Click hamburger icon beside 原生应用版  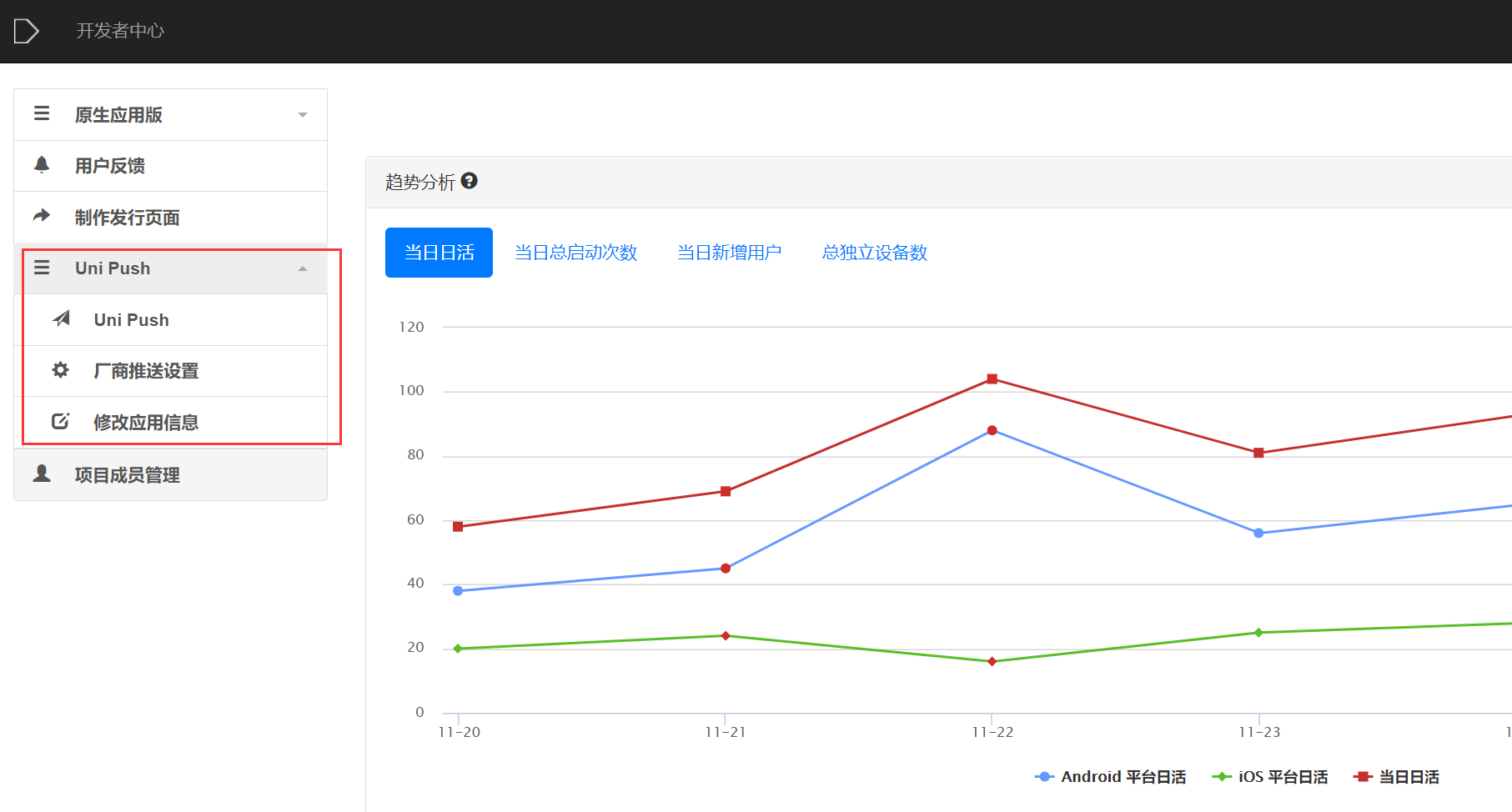pos(42,113)
